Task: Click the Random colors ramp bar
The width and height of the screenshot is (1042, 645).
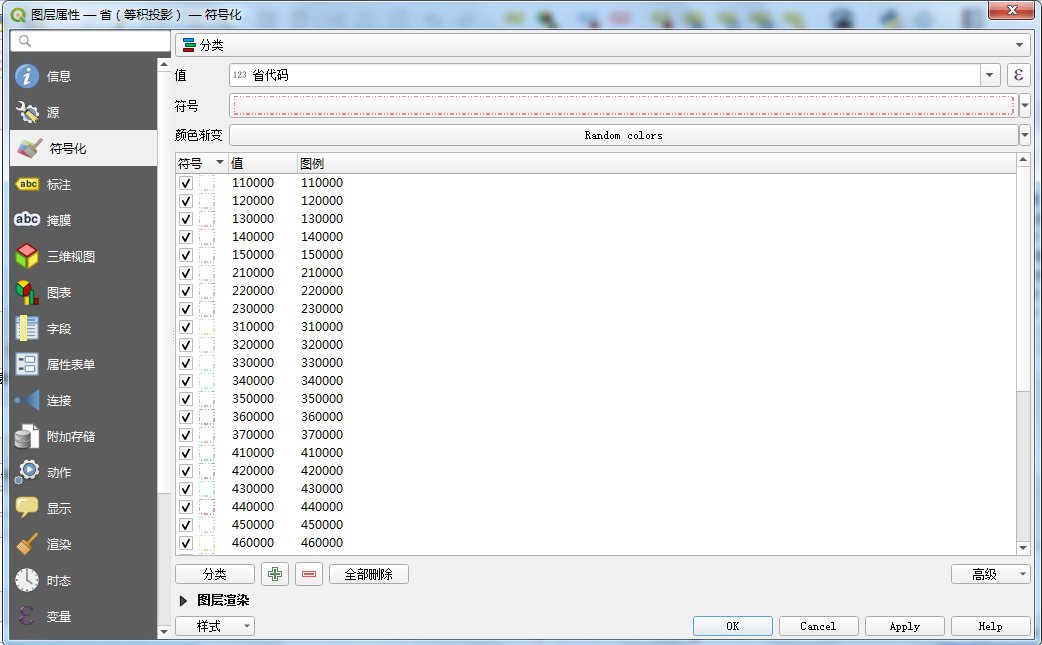Action: click(623, 135)
